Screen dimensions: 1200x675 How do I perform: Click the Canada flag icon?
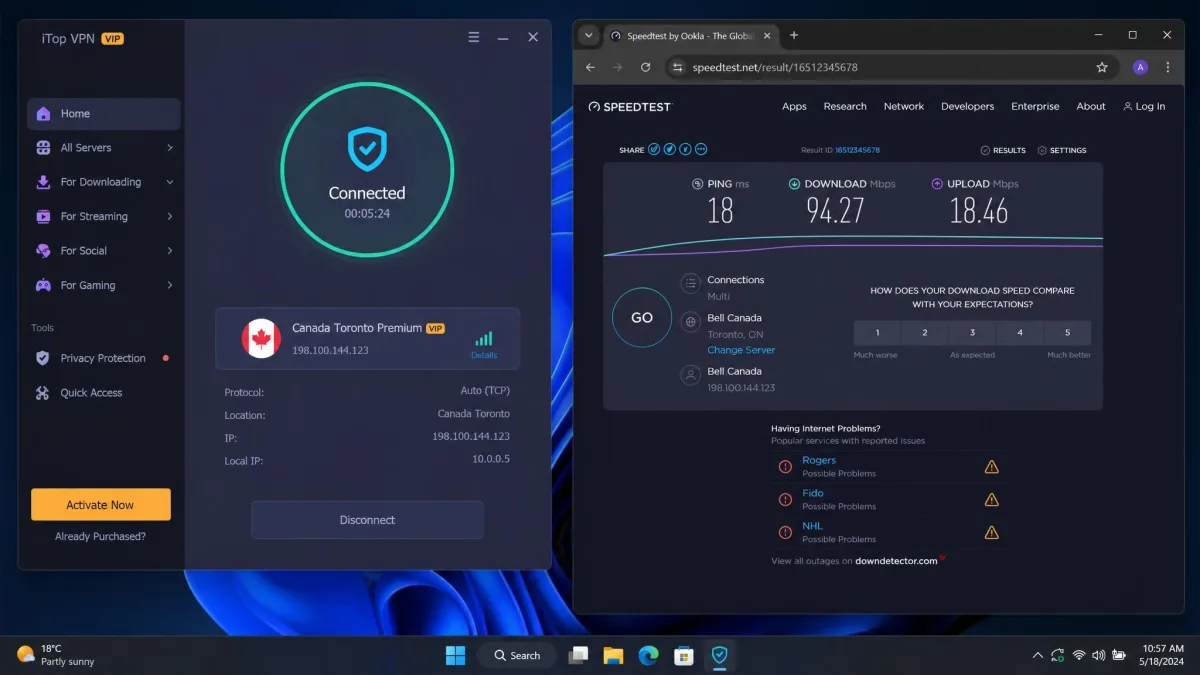click(261, 338)
